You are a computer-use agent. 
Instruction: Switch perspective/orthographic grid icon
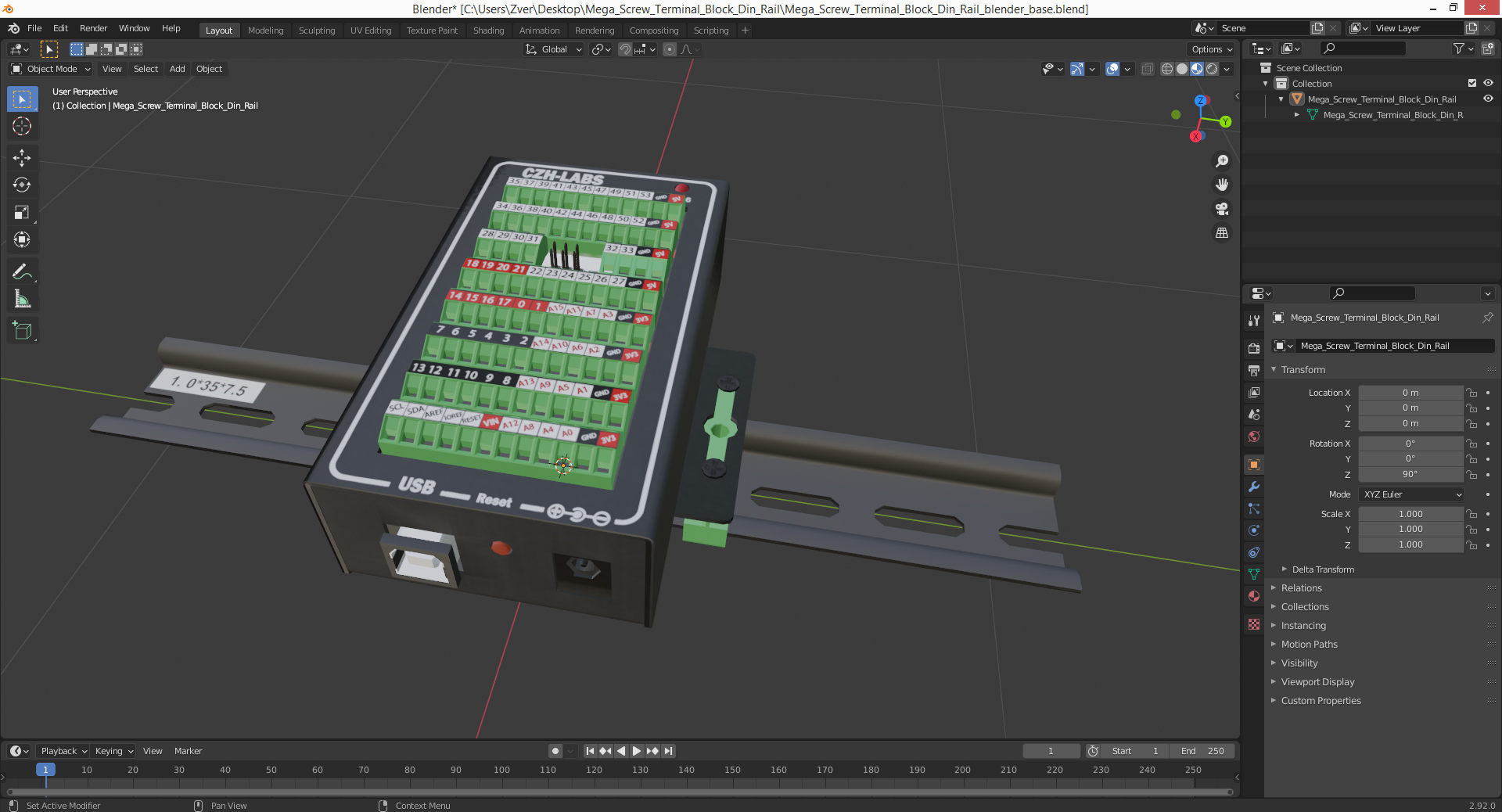[1222, 233]
